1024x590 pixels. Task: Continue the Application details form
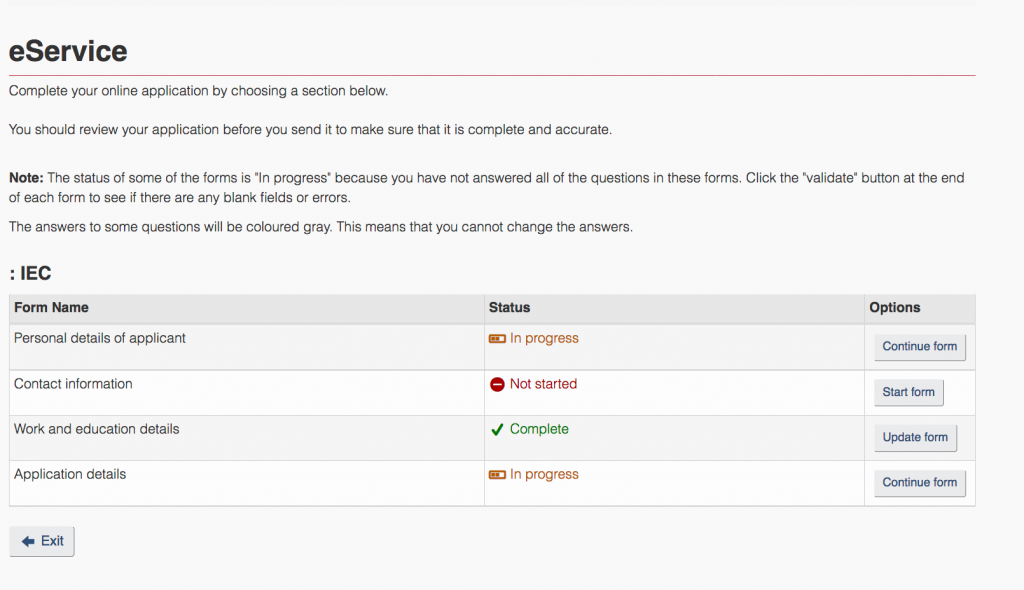[920, 482]
